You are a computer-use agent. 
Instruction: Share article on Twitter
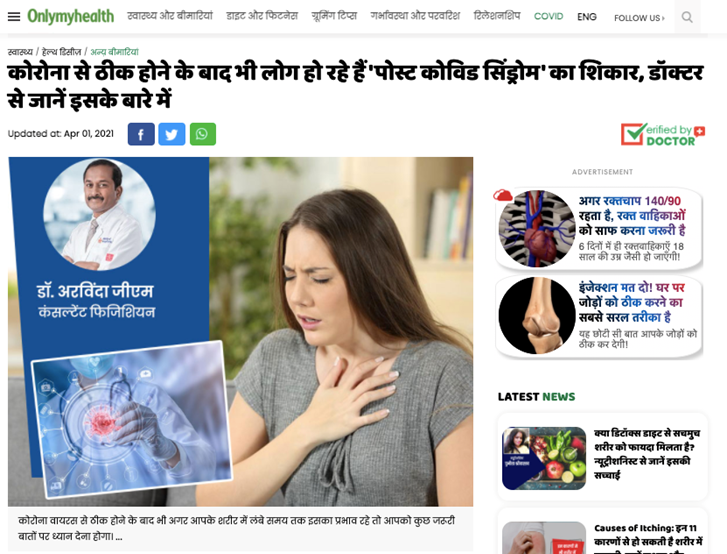pyautogui.click(x=172, y=134)
